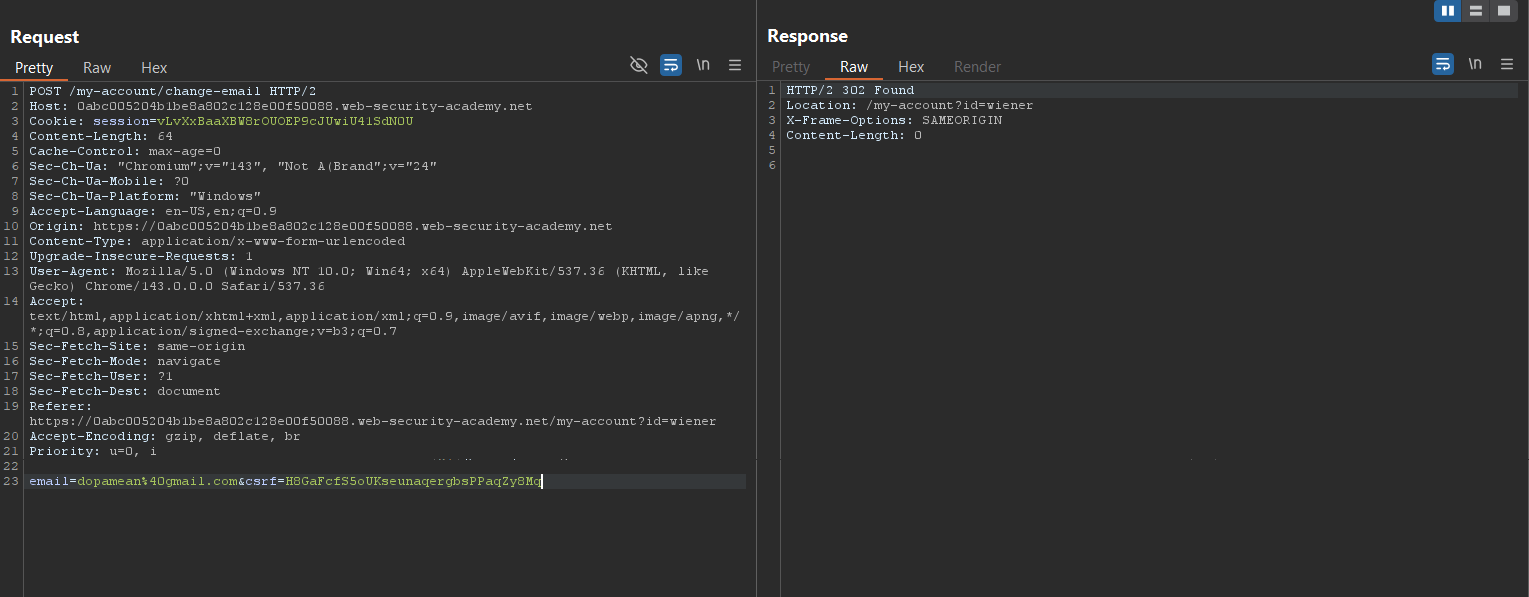Click the Host header line in Request
This screenshot has height=597, width=1529.
pyautogui.click(x=280, y=106)
